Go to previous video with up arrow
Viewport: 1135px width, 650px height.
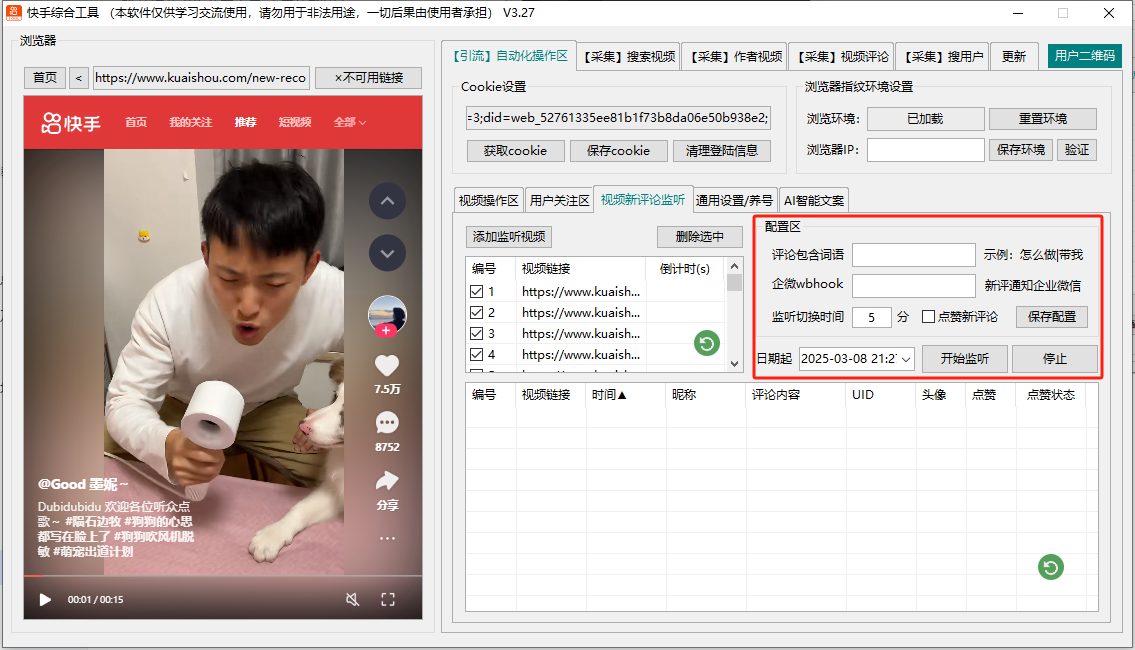point(387,202)
